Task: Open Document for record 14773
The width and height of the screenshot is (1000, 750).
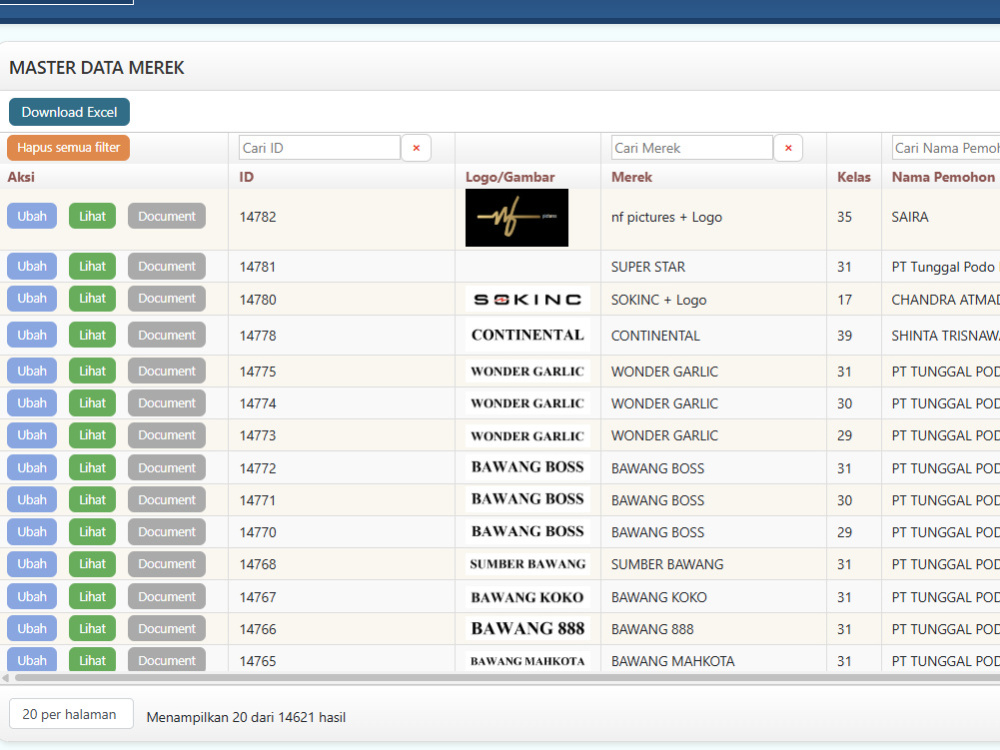Action: tap(167, 435)
